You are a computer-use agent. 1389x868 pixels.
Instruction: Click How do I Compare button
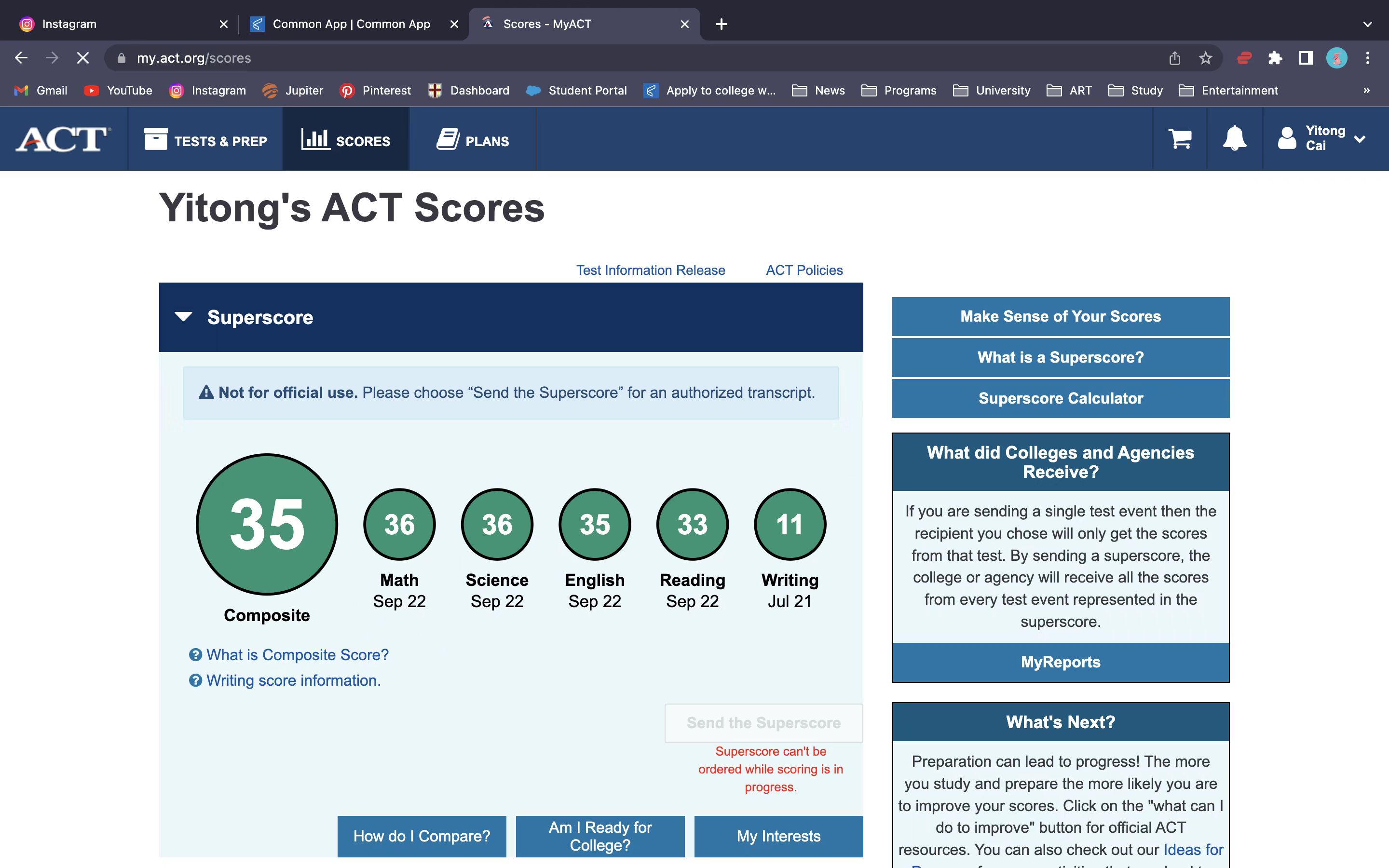coord(422,836)
